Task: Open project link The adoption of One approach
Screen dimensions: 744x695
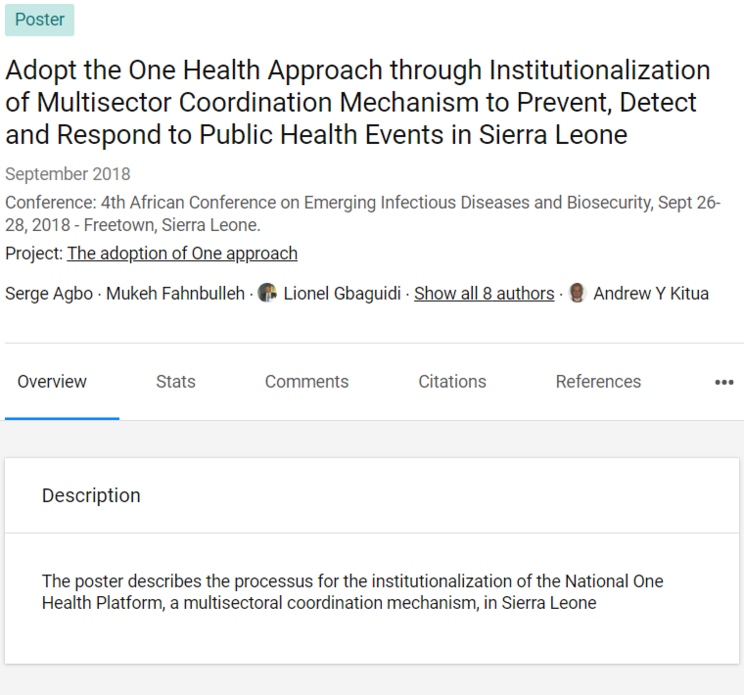Action: coord(182,253)
